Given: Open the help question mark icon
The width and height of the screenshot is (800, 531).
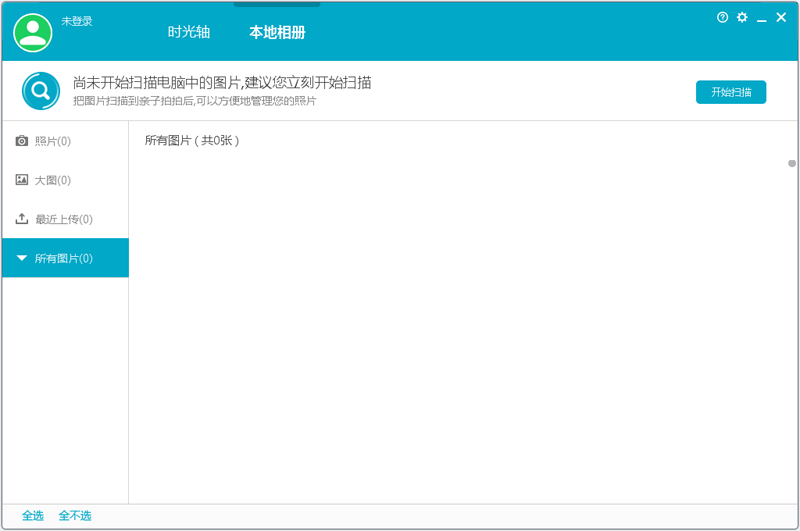Looking at the screenshot, I should click(723, 18).
